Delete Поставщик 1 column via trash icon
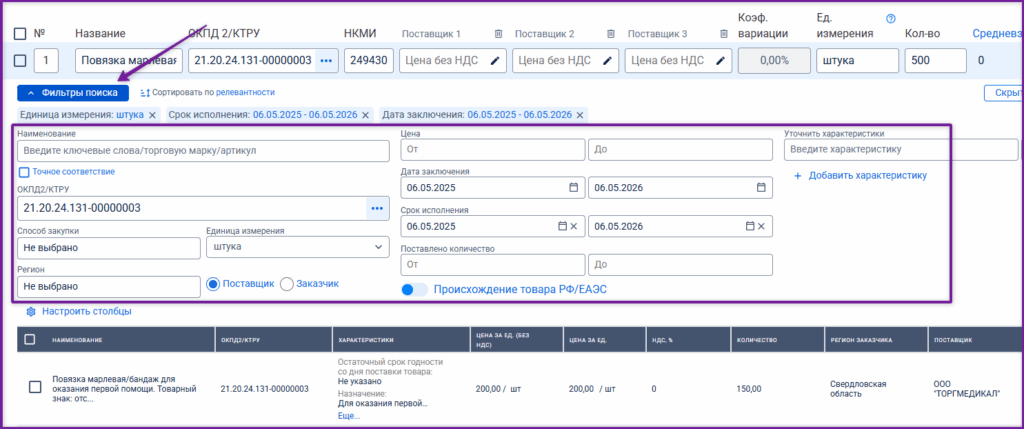 pyautogui.click(x=498, y=34)
